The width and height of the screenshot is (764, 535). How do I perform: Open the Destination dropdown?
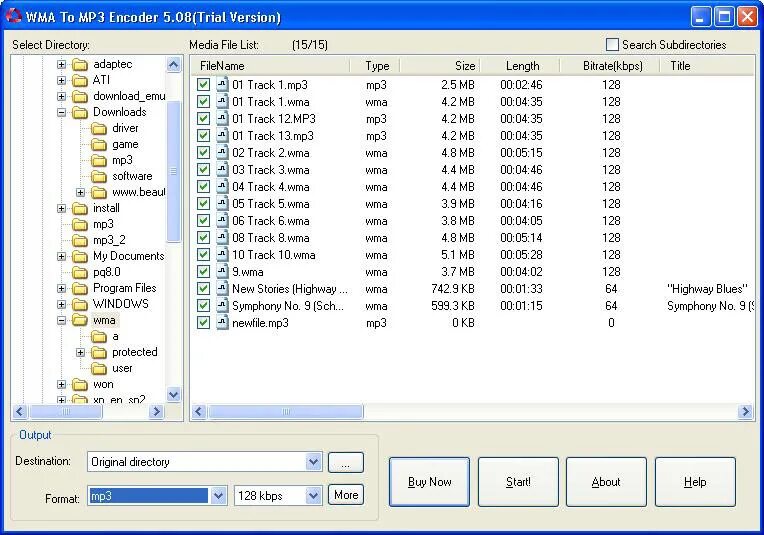click(x=313, y=462)
